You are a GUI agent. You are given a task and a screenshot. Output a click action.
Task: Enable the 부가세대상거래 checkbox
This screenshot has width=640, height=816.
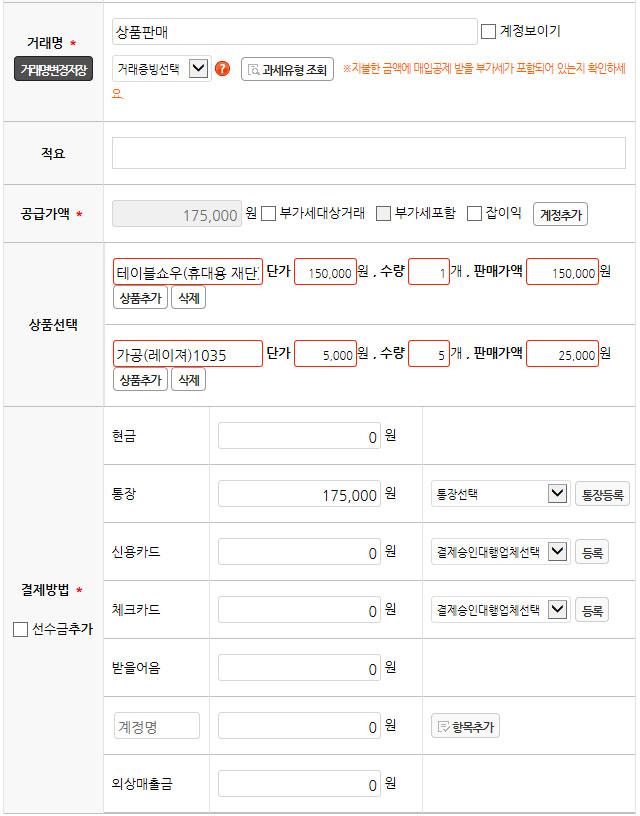[269, 213]
